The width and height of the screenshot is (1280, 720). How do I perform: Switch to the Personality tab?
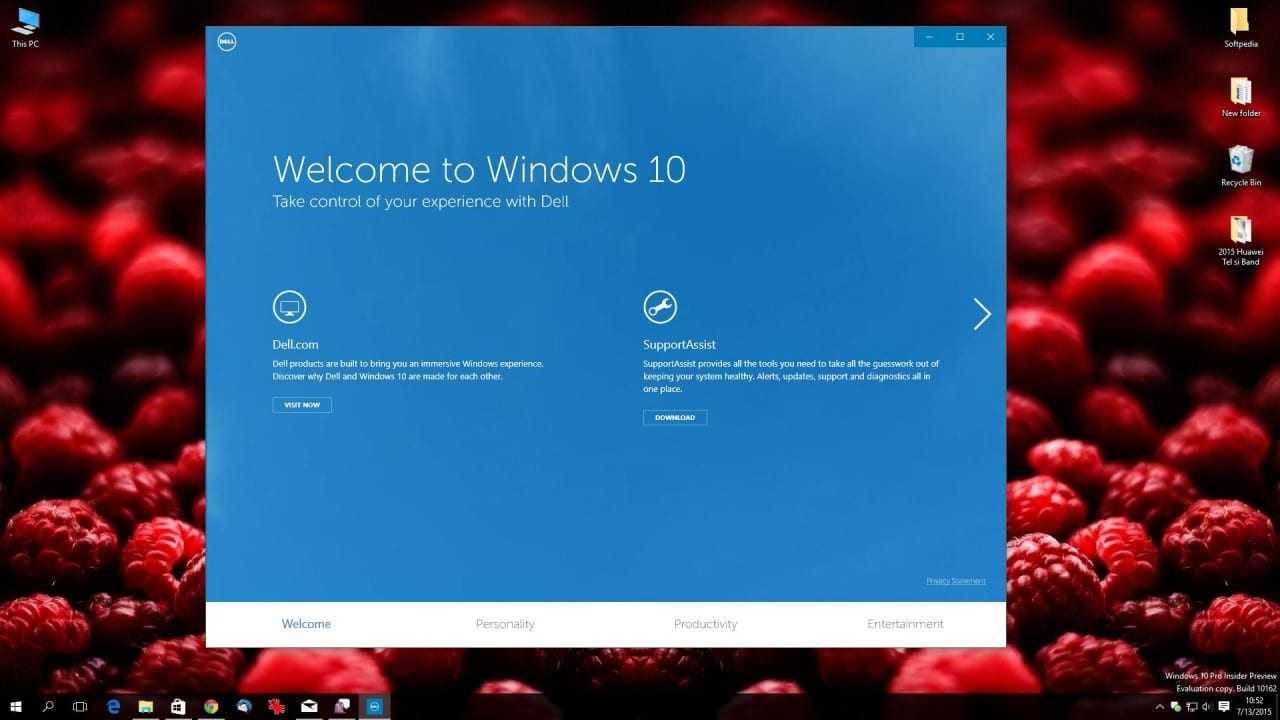point(505,624)
